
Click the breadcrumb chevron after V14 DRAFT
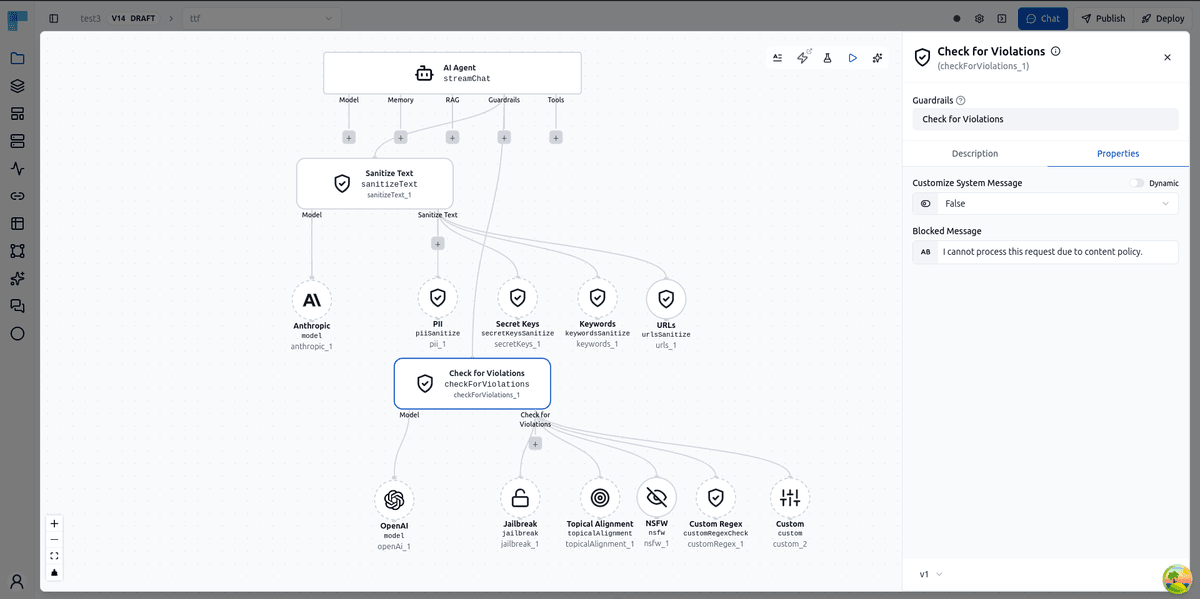click(x=170, y=18)
